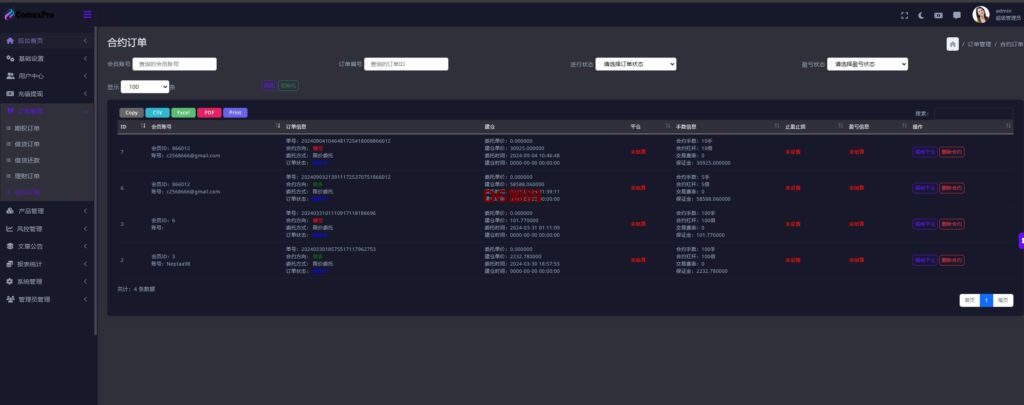
Task: Select the 期权订单 submenu item
Action: 27,129
